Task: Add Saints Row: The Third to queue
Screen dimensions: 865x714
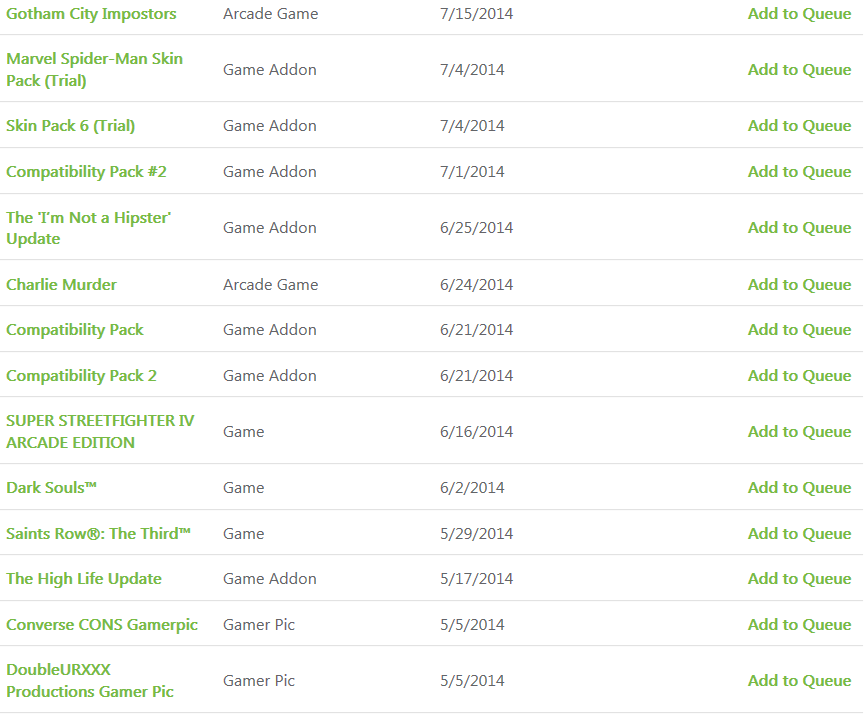Action: (x=799, y=534)
